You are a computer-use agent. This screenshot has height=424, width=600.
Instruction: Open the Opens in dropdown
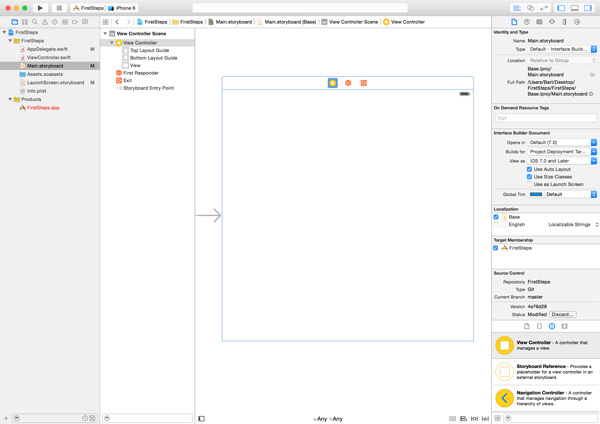click(562, 142)
